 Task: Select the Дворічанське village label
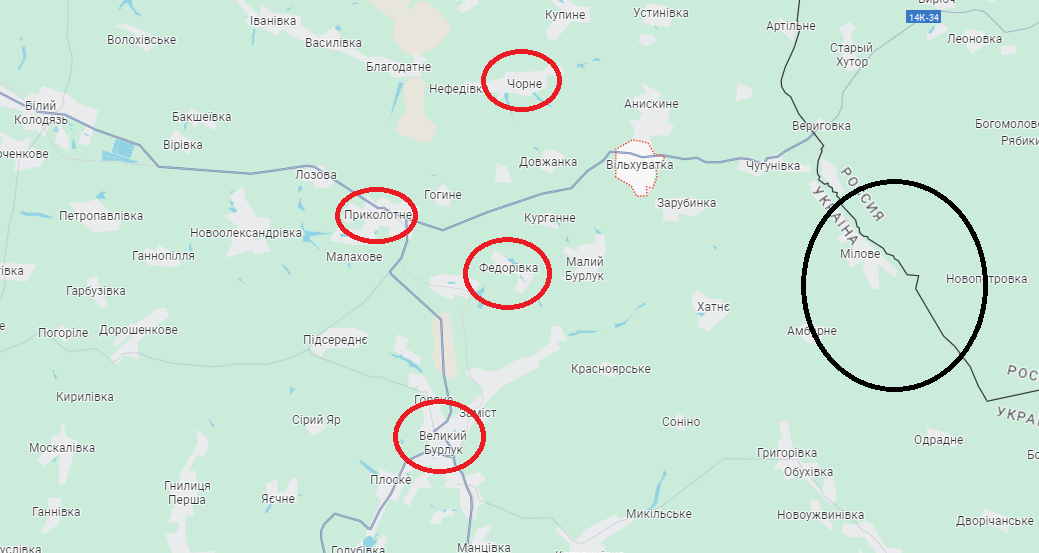pos(995,521)
